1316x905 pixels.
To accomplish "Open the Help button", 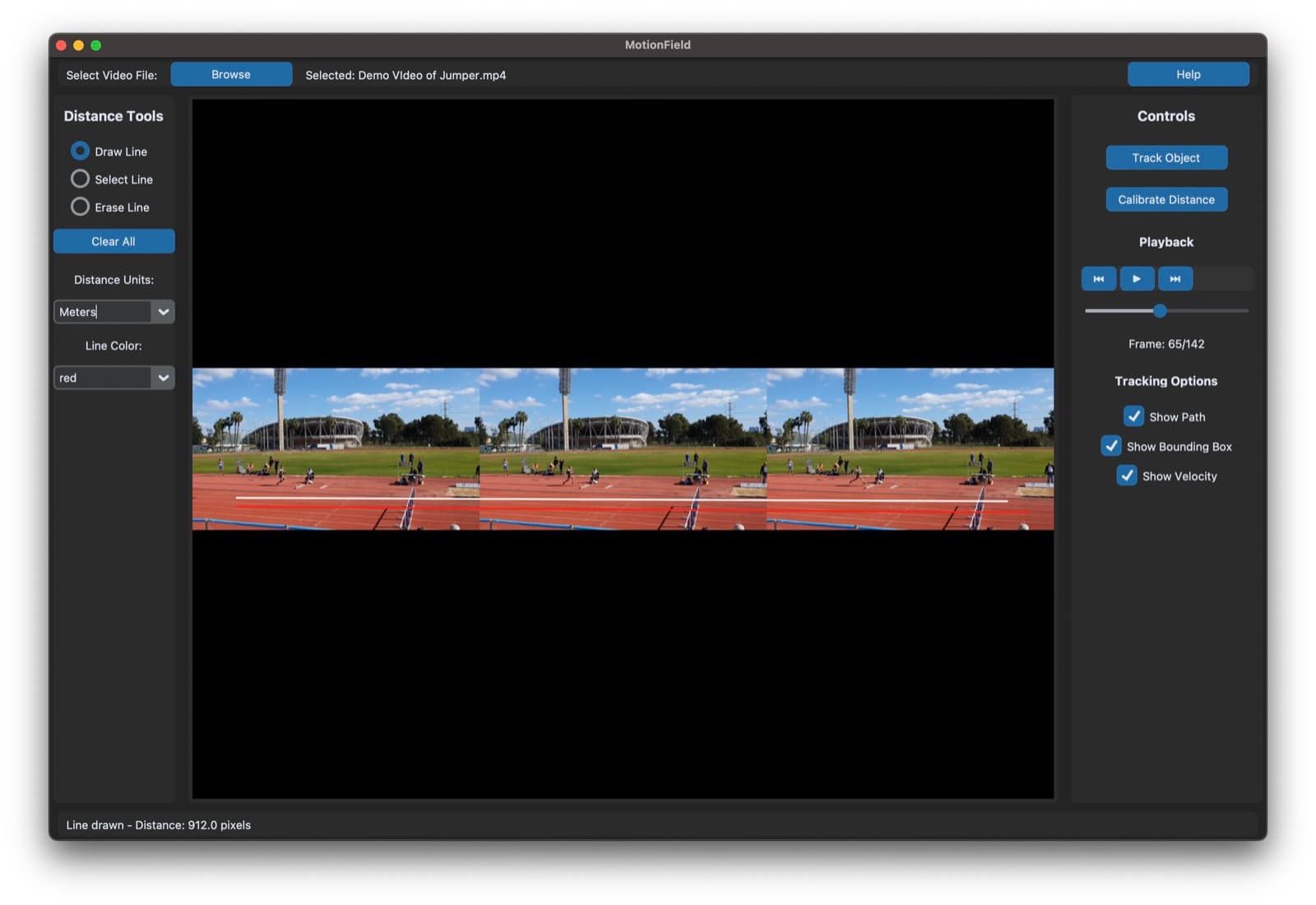I will 1189,74.
